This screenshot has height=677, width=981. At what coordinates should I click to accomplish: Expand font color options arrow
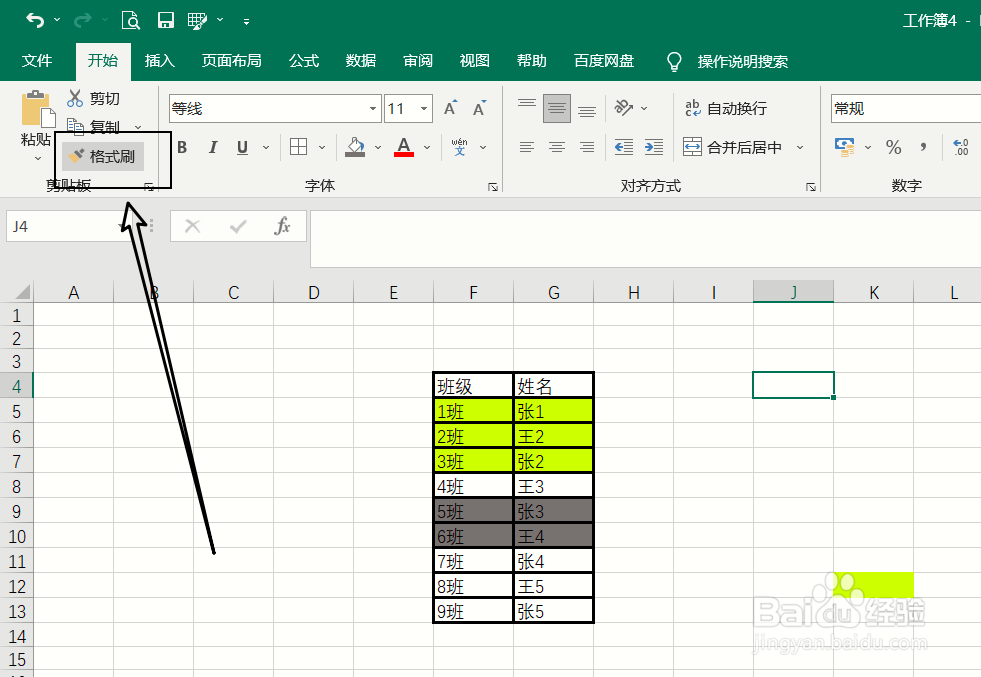427,148
